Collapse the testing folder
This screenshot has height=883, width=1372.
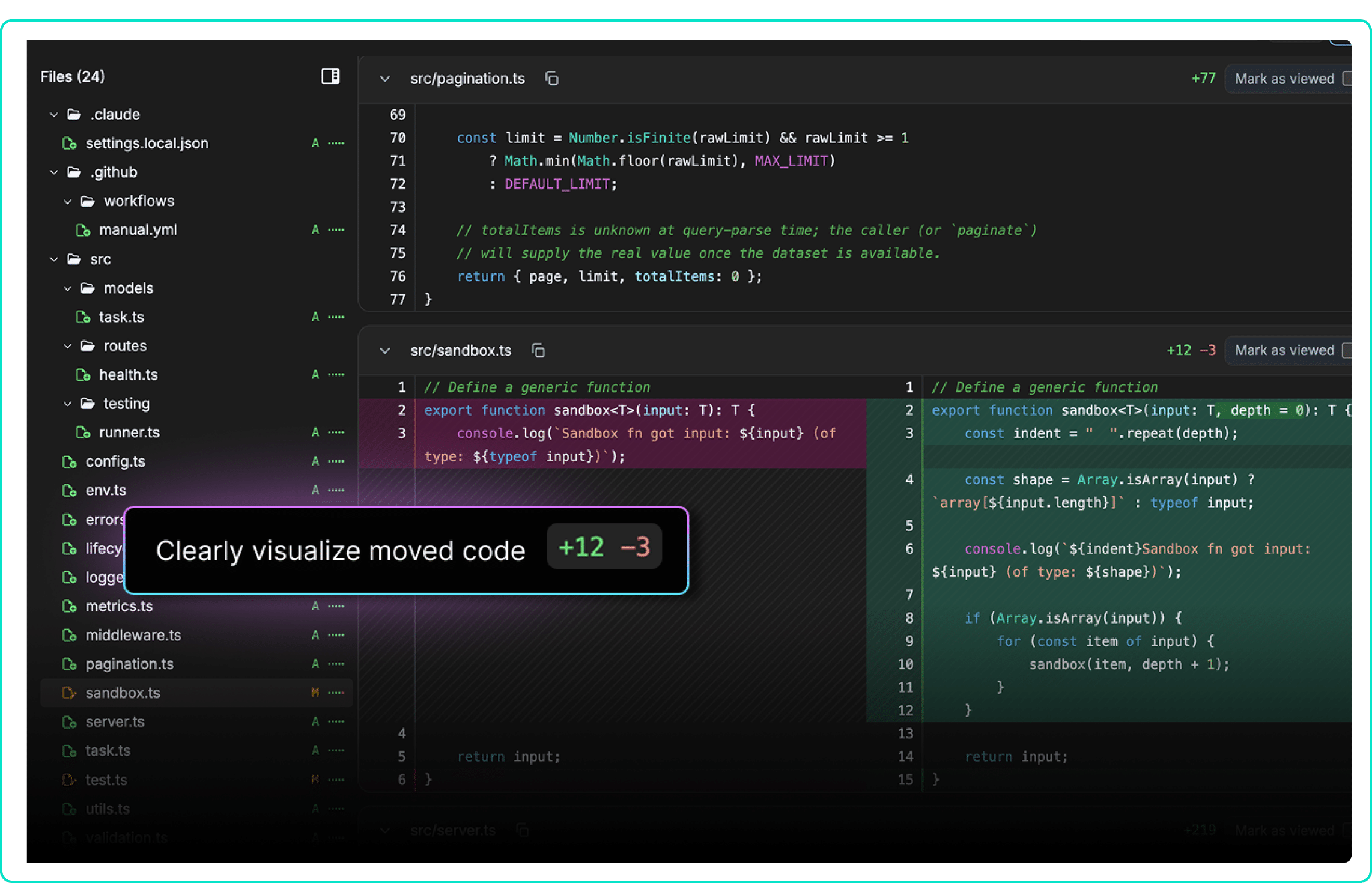[x=67, y=404]
